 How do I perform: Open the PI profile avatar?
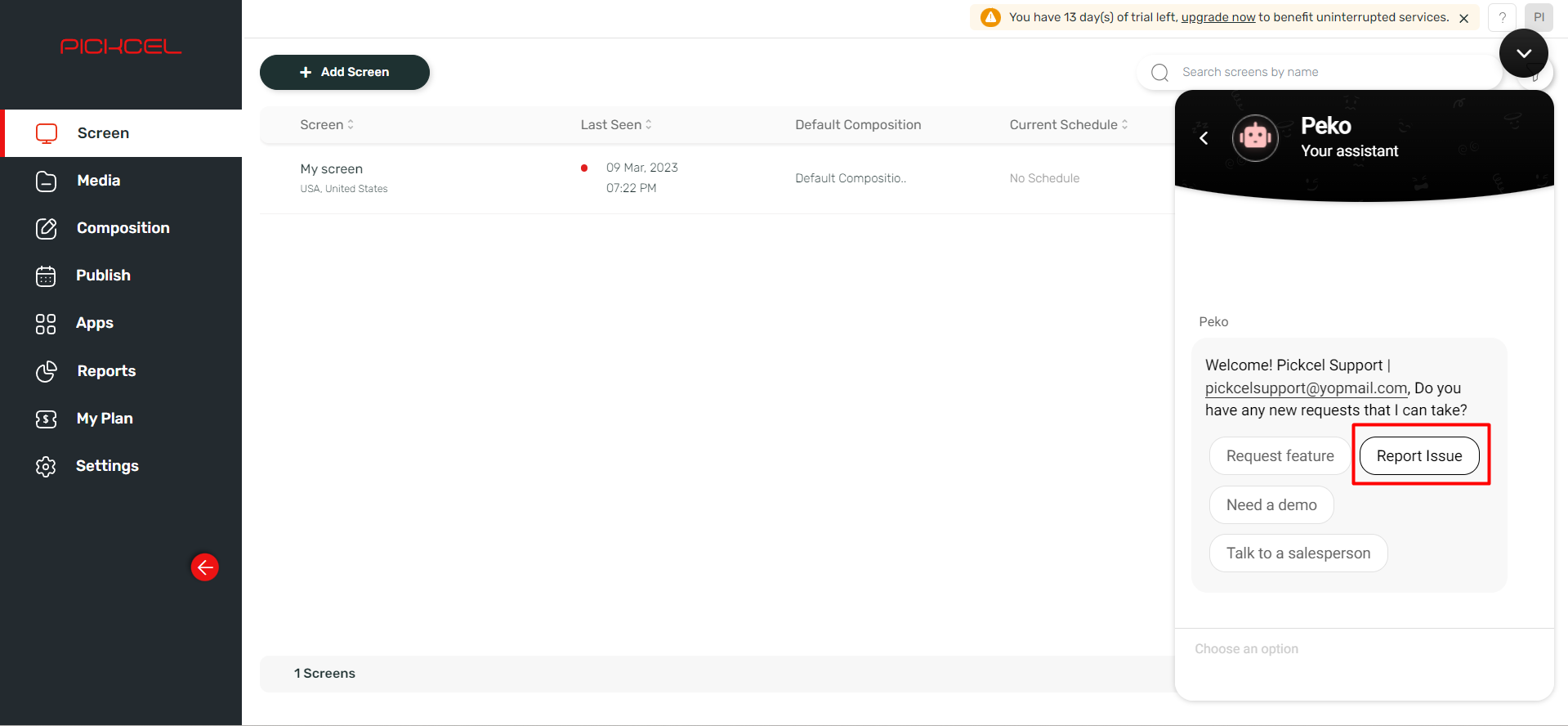1539,17
